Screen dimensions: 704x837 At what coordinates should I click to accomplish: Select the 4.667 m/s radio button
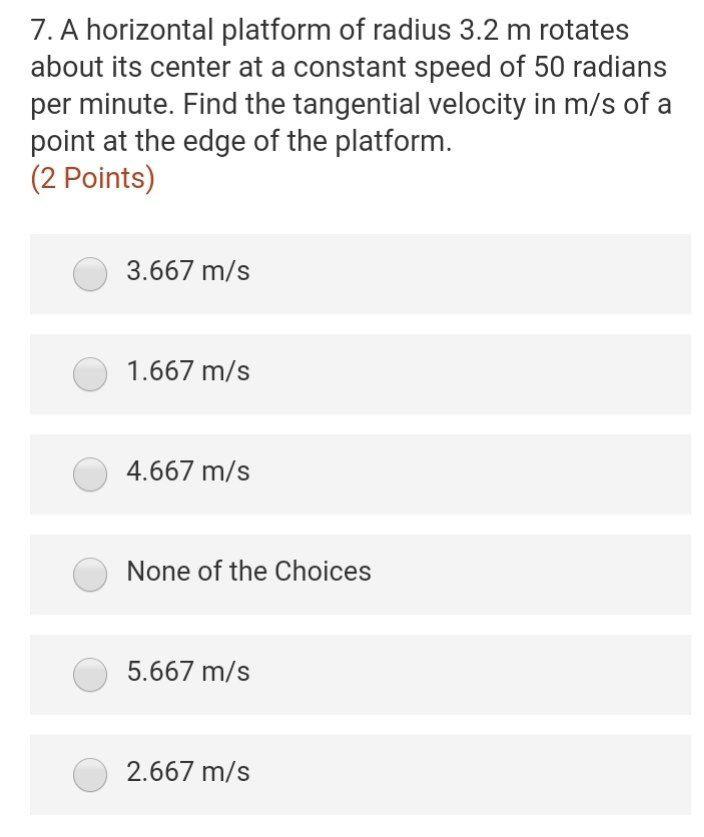90,474
